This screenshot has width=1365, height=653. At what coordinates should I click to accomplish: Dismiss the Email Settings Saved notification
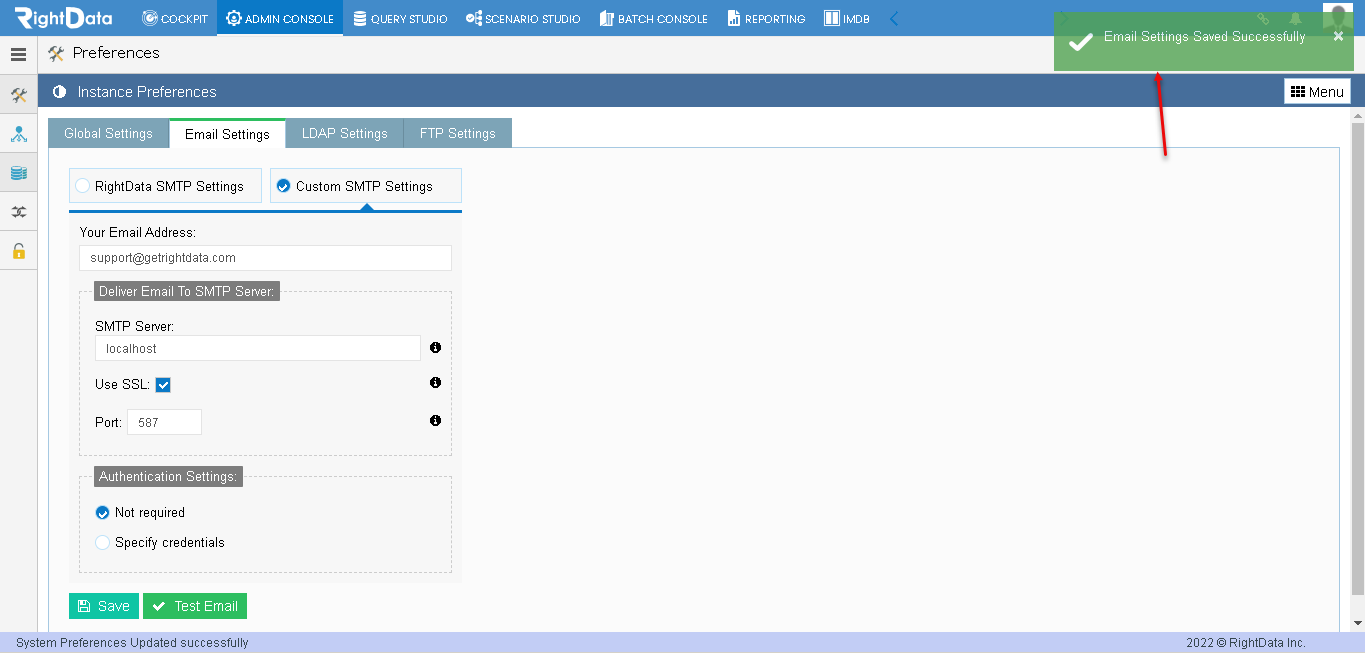pos(1338,36)
